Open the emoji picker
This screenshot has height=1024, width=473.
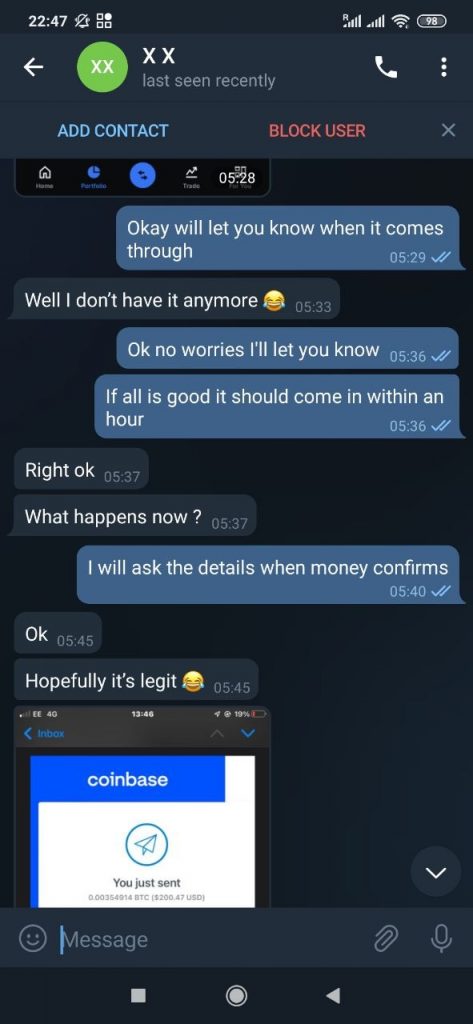31,939
